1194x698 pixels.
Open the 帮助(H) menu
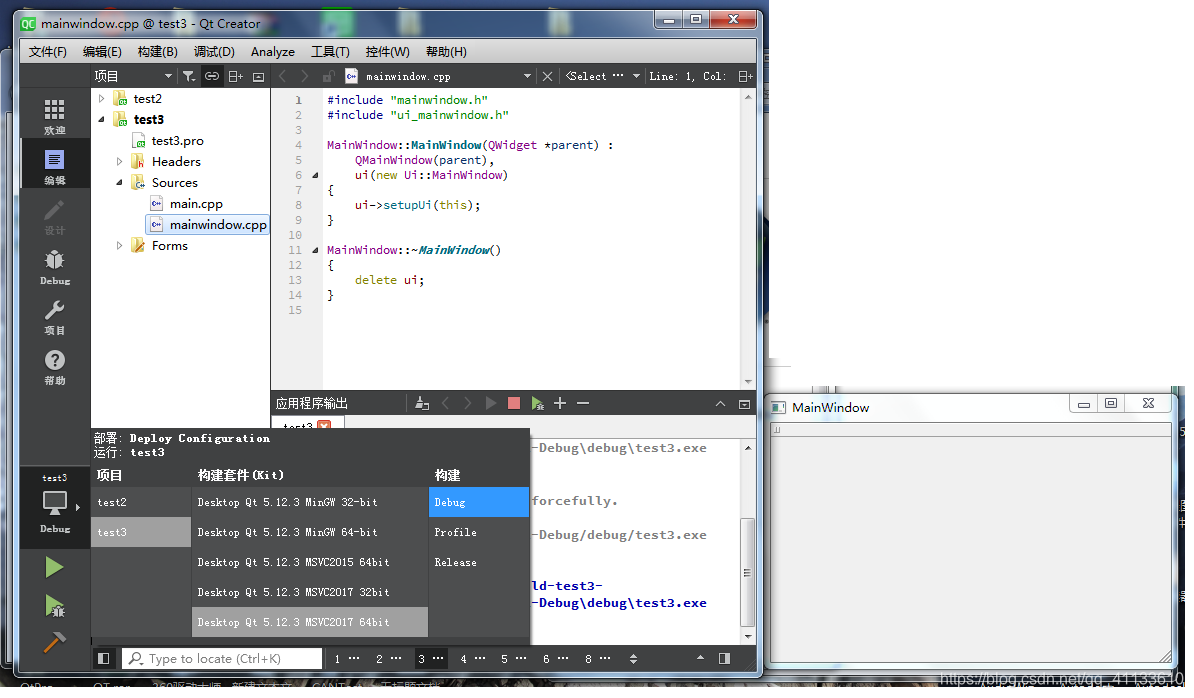coord(446,52)
